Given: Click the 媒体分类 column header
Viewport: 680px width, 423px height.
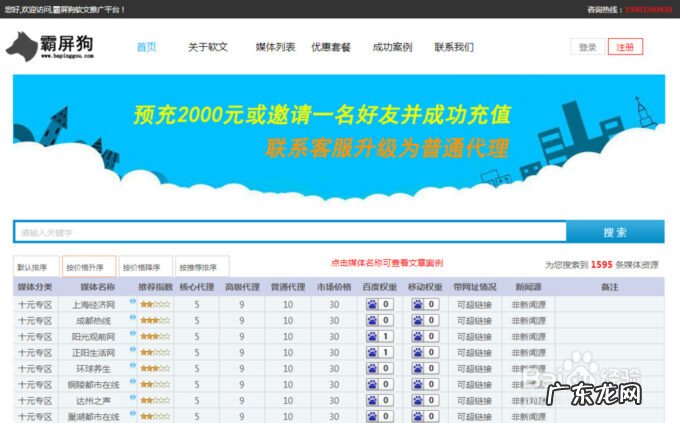Looking at the screenshot, I should 35,287.
